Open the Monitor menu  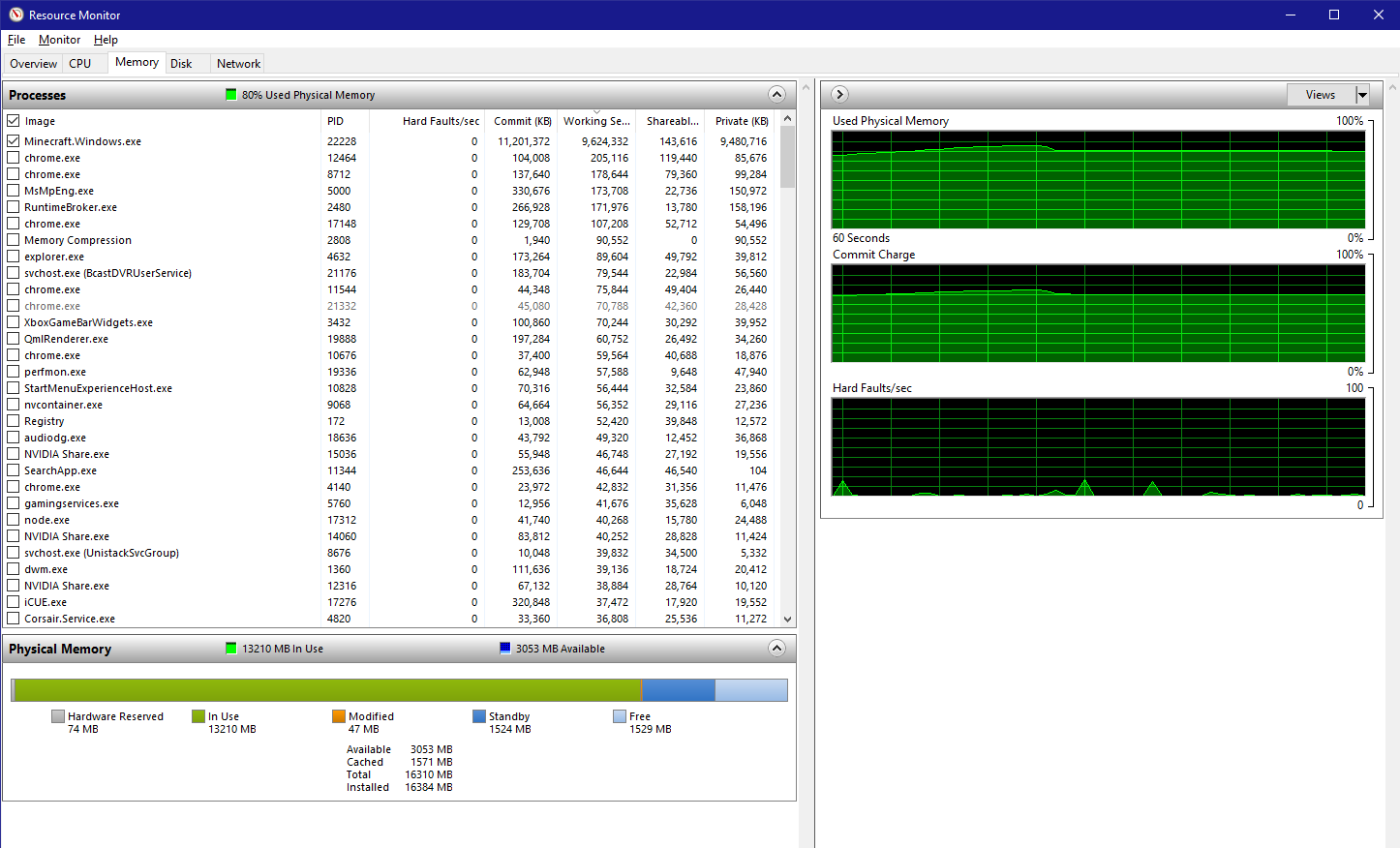coord(59,40)
